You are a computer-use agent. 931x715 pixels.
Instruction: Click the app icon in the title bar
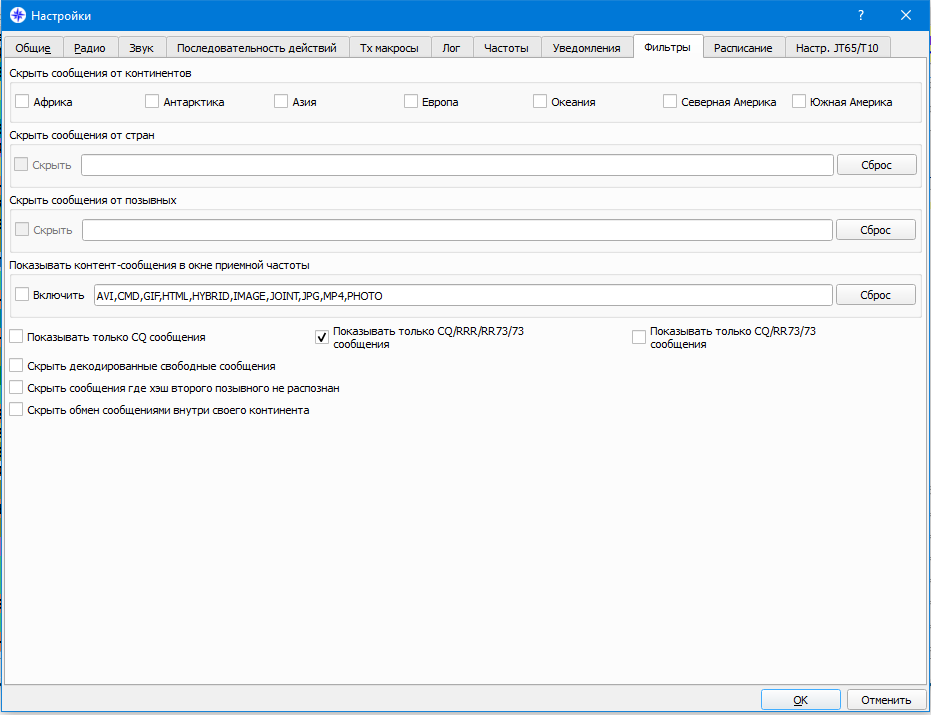[x=18, y=15]
